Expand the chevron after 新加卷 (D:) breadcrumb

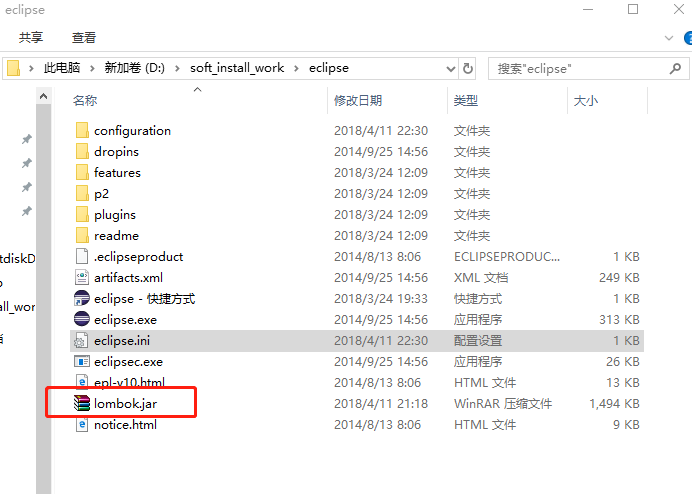point(177,68)
